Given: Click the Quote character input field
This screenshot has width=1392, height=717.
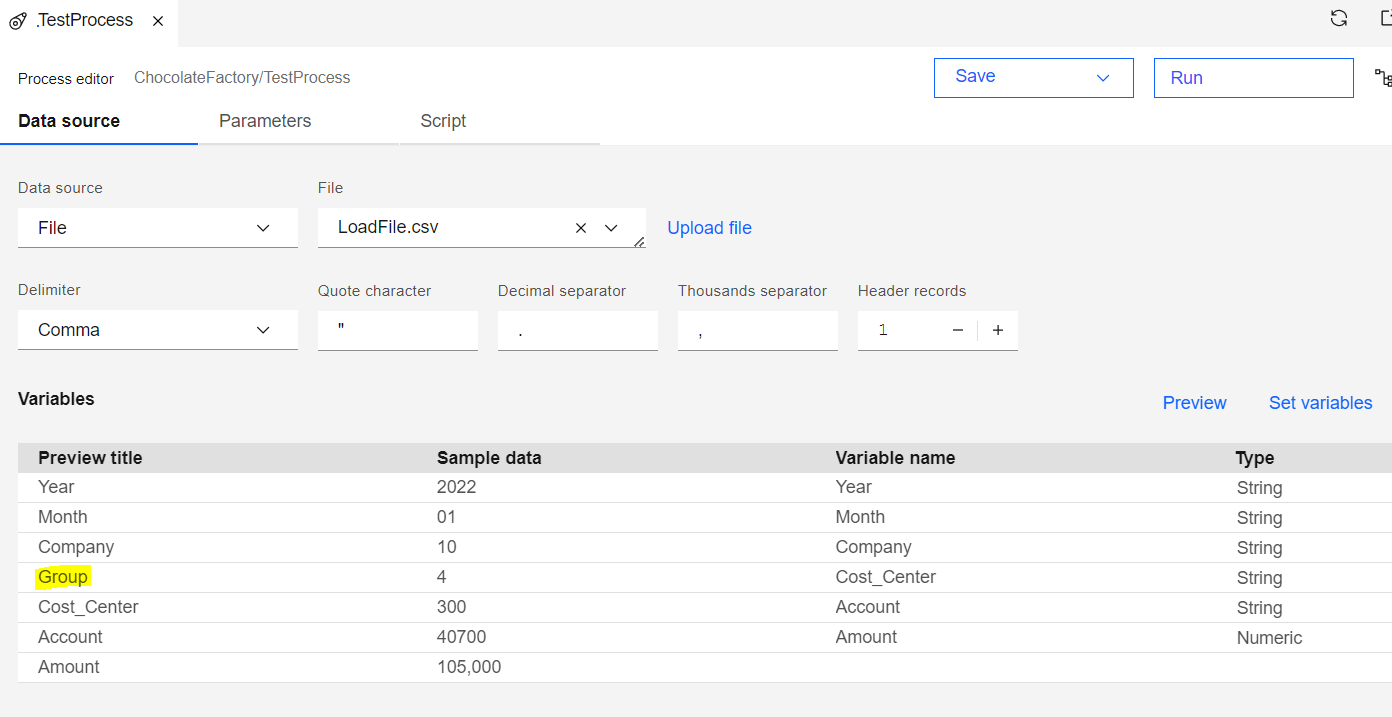Looking at the screenshot, I should (x=397, y=329).
